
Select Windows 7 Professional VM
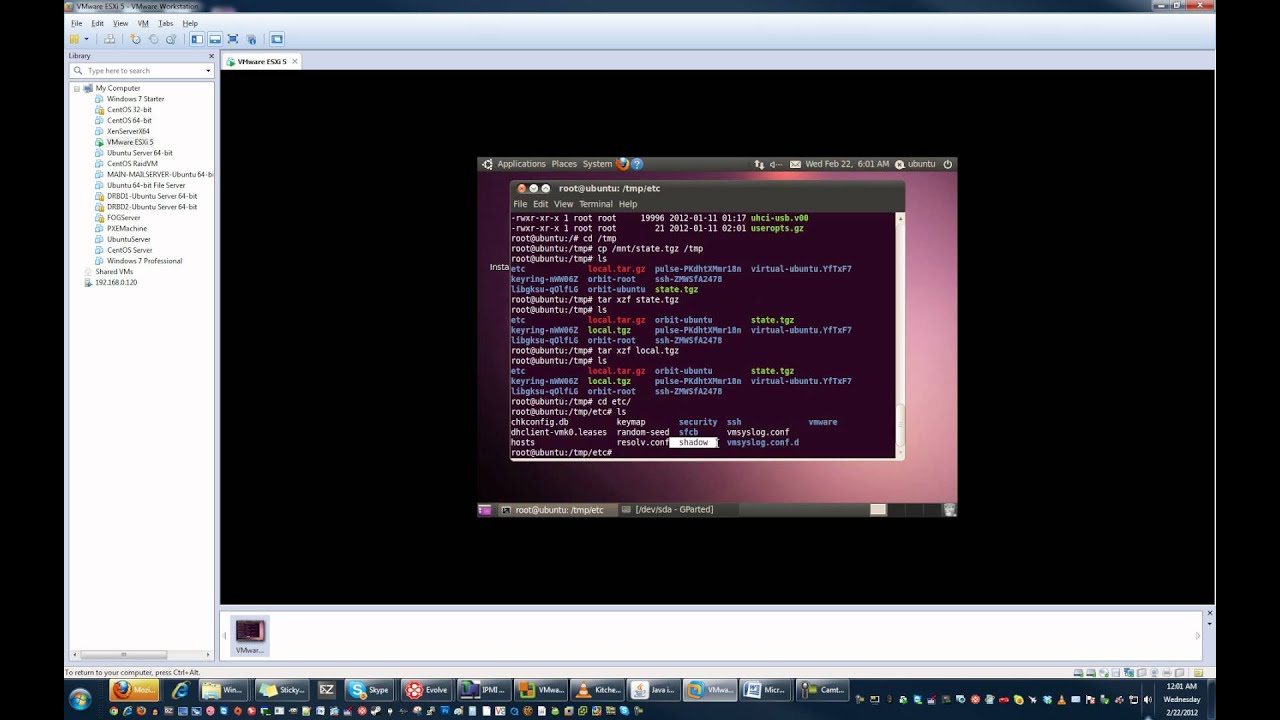(x=144, y=261)
